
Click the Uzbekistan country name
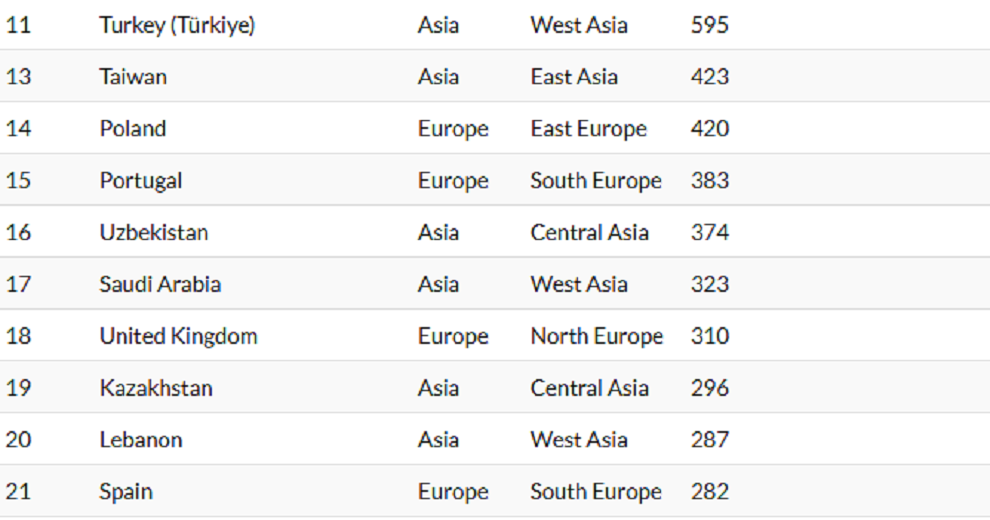coord(154,233)
